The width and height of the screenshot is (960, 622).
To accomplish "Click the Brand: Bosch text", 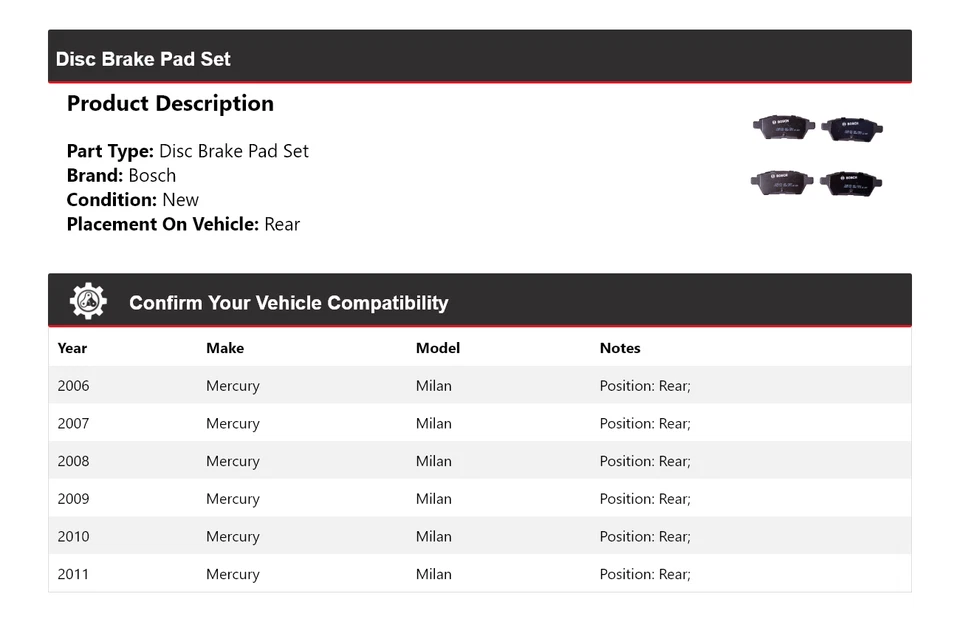I will click(121, 175).
